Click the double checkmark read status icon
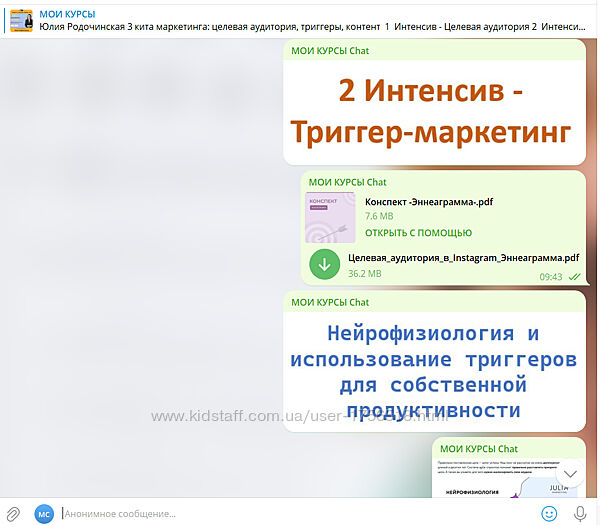The height and width of the screenshot is (525, 600). coord(574,276)
